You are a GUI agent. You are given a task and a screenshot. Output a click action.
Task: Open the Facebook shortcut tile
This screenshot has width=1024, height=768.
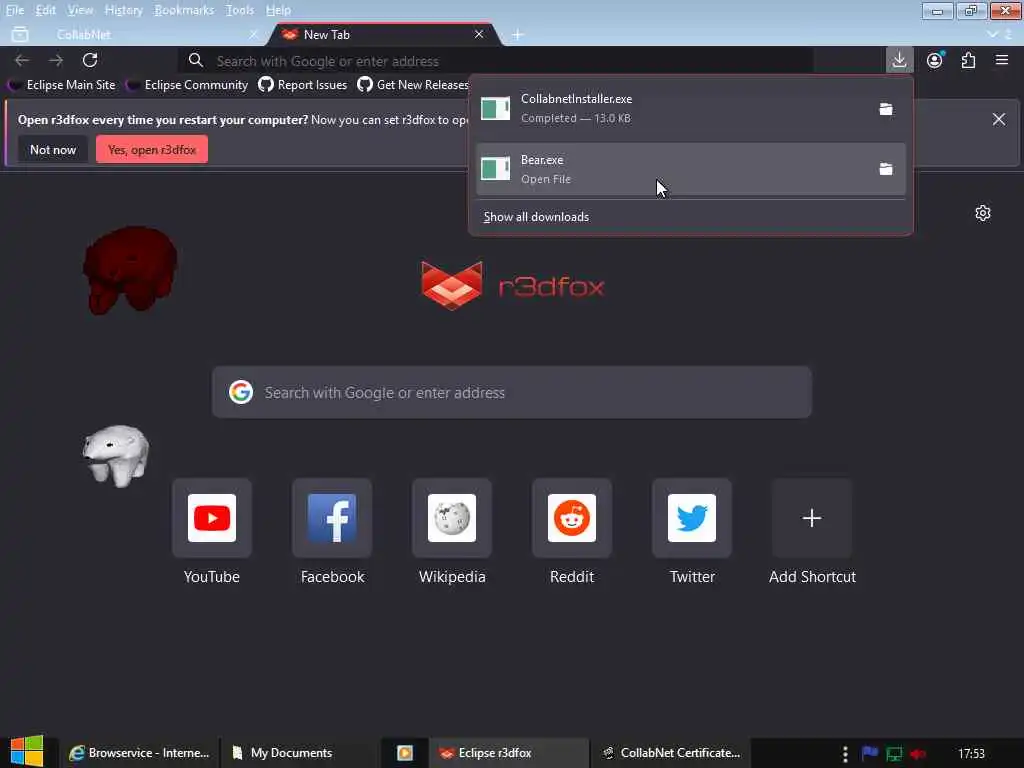(x=332, y=519)
